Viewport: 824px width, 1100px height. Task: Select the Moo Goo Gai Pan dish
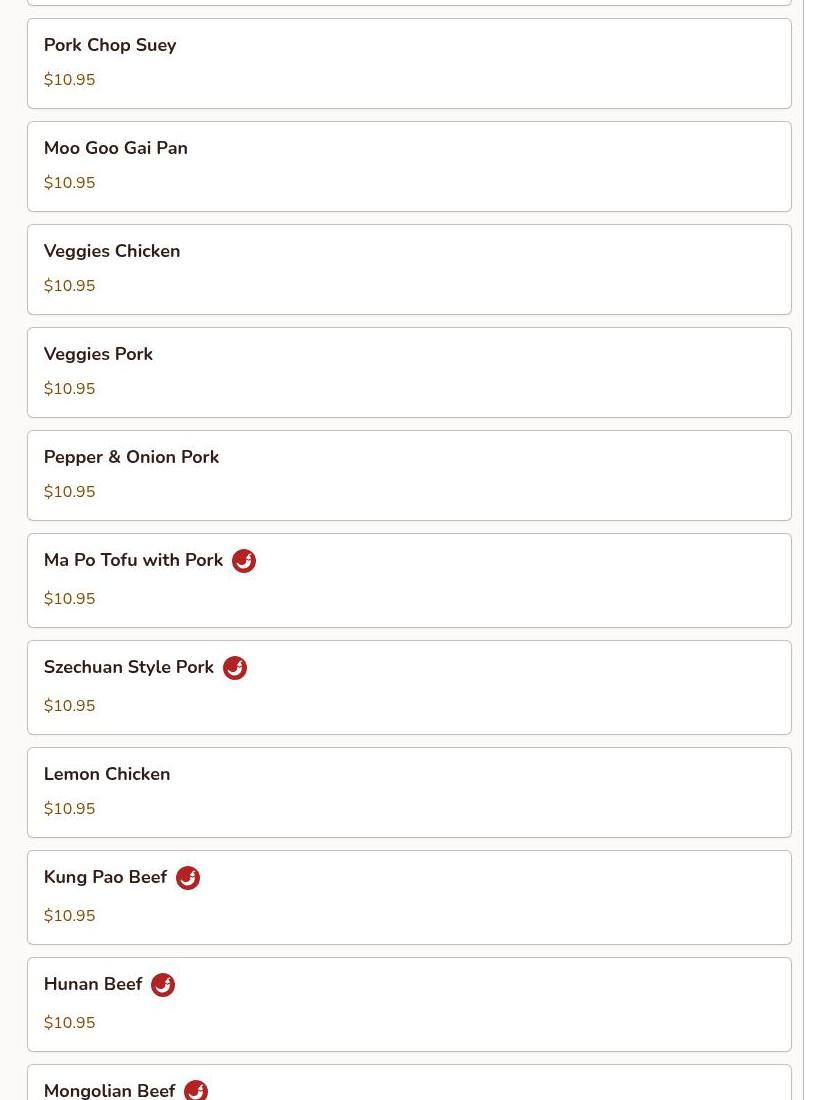410,166
